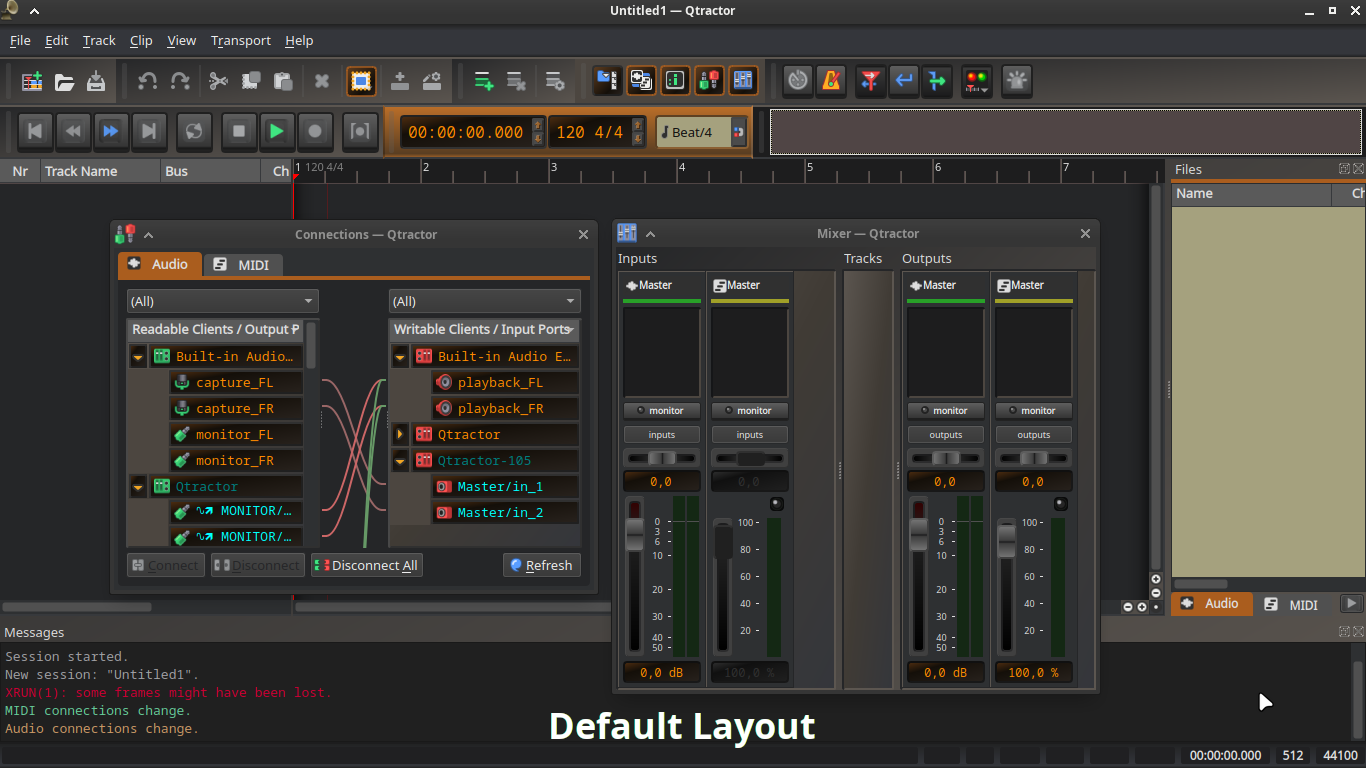The height and width of the screenshot is (768, 1366).
Task: Open Readable Clients (All) filter dropdown
Action: 222,301
